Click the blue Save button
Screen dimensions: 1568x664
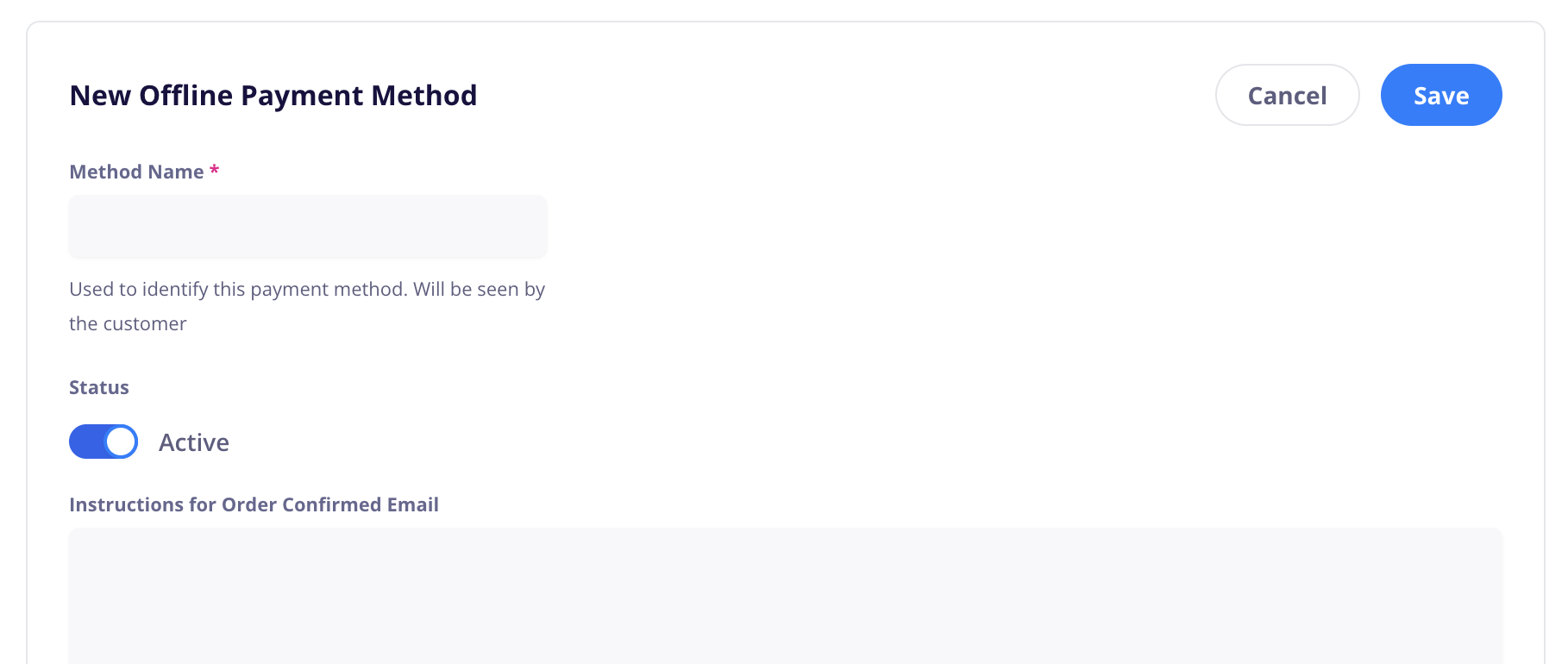[x=1440, y=95]
